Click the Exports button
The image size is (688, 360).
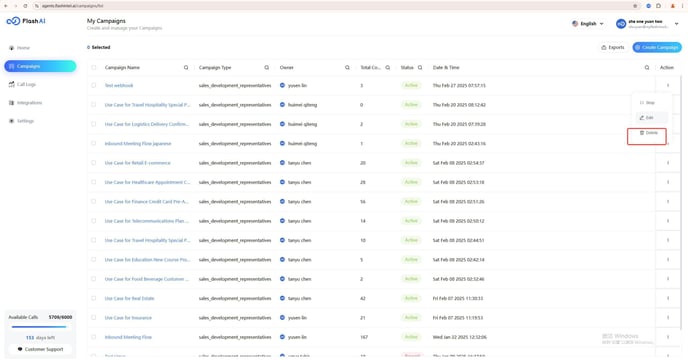[x=613, y=47]
